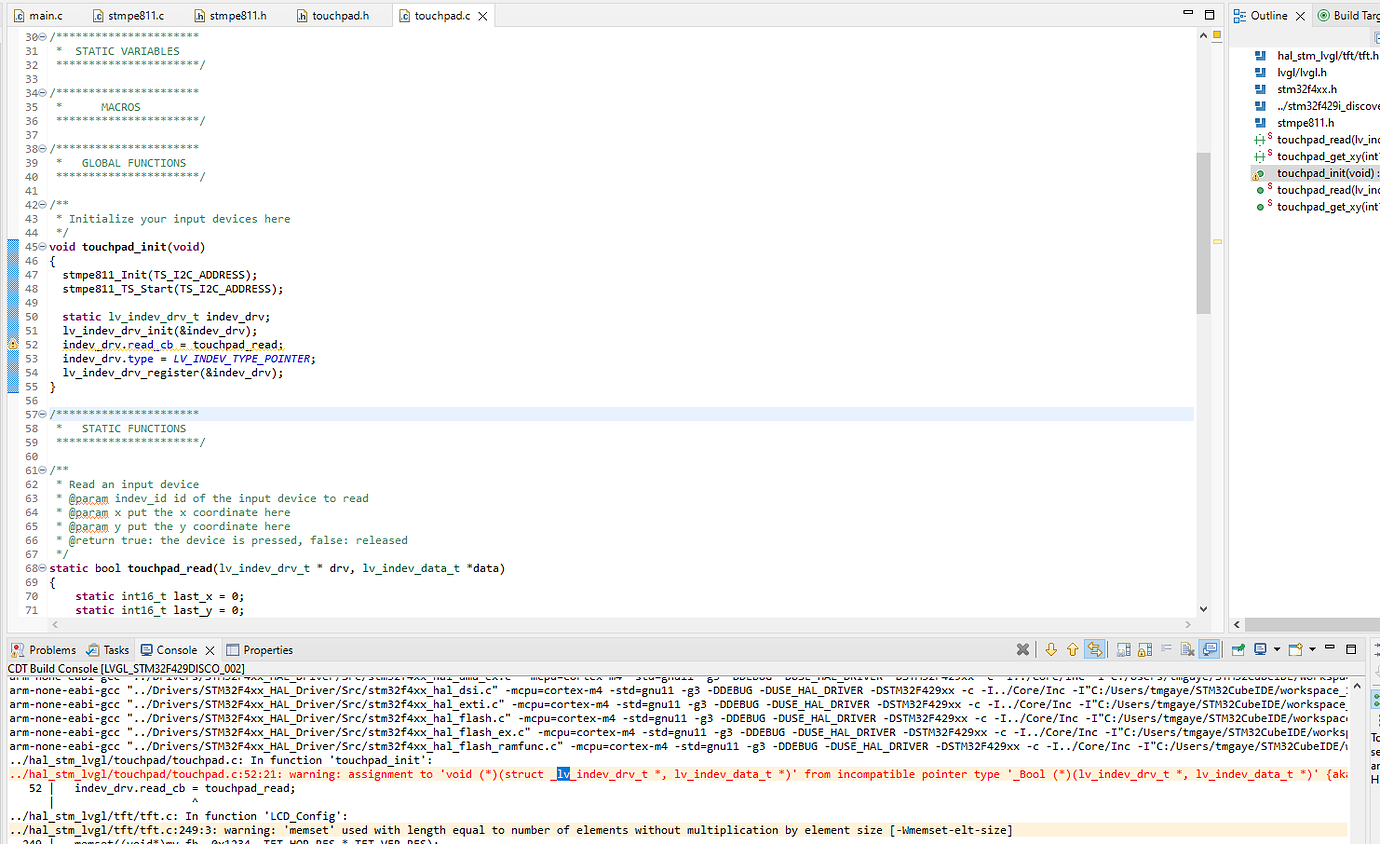Viewport: 1380px width, 844px height.
Task: Maximize the editor area via its maximize icon
Action: point(1211,15)
